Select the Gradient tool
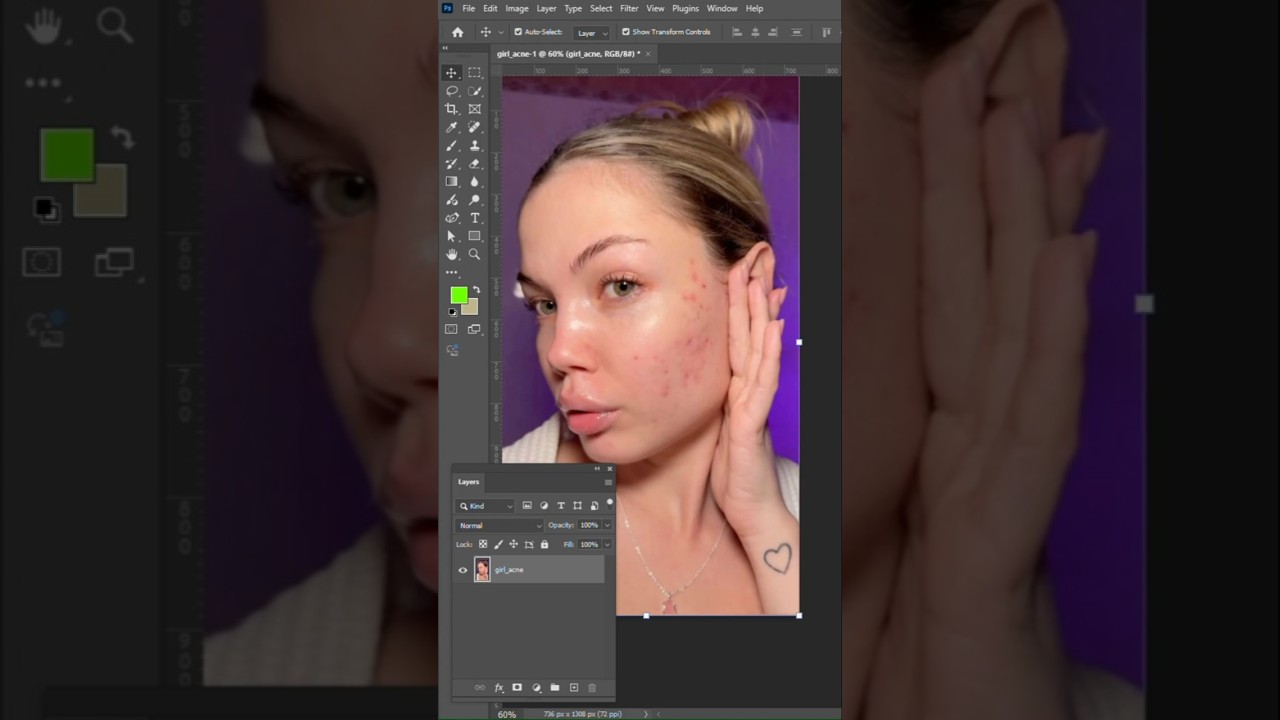 pos(452,181)
